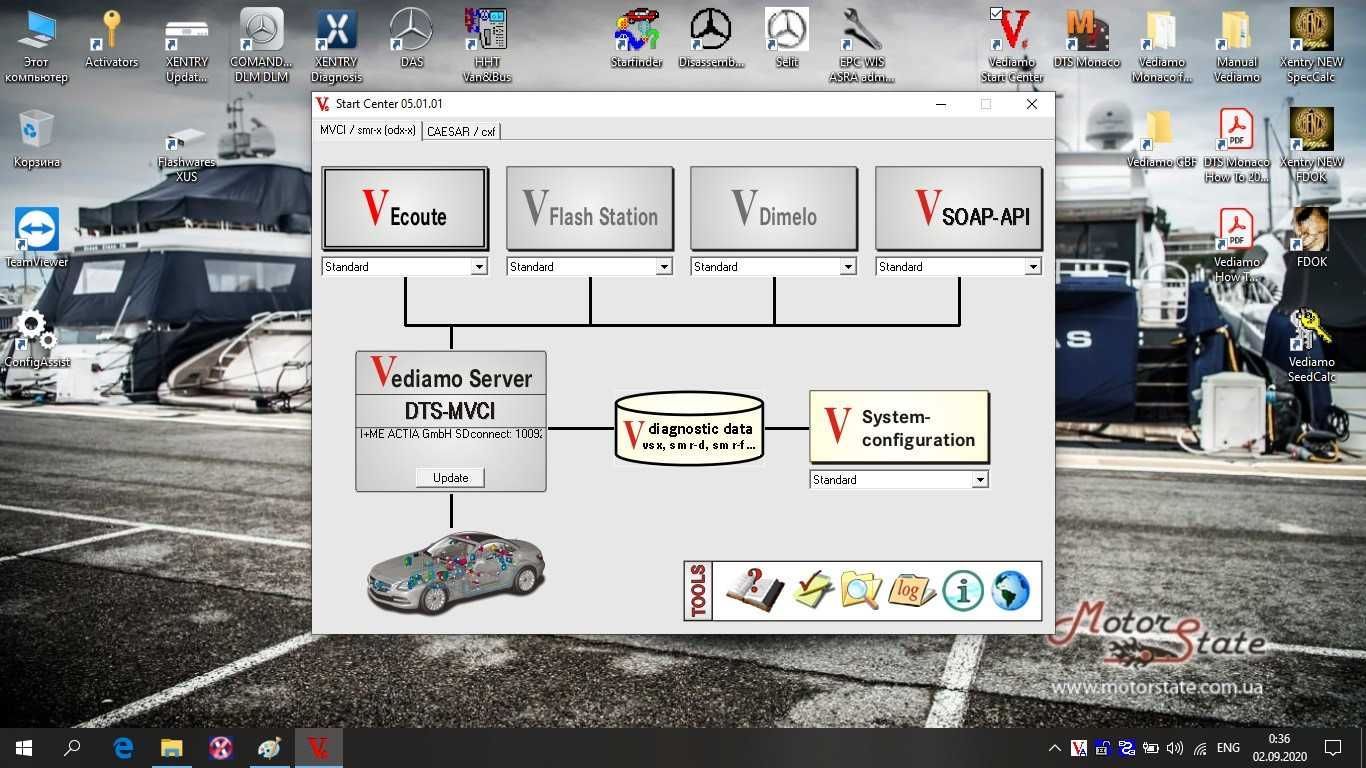Click the car illustration below Vediamo Server
1366x768 pixels.
click(x=456, y=572)
